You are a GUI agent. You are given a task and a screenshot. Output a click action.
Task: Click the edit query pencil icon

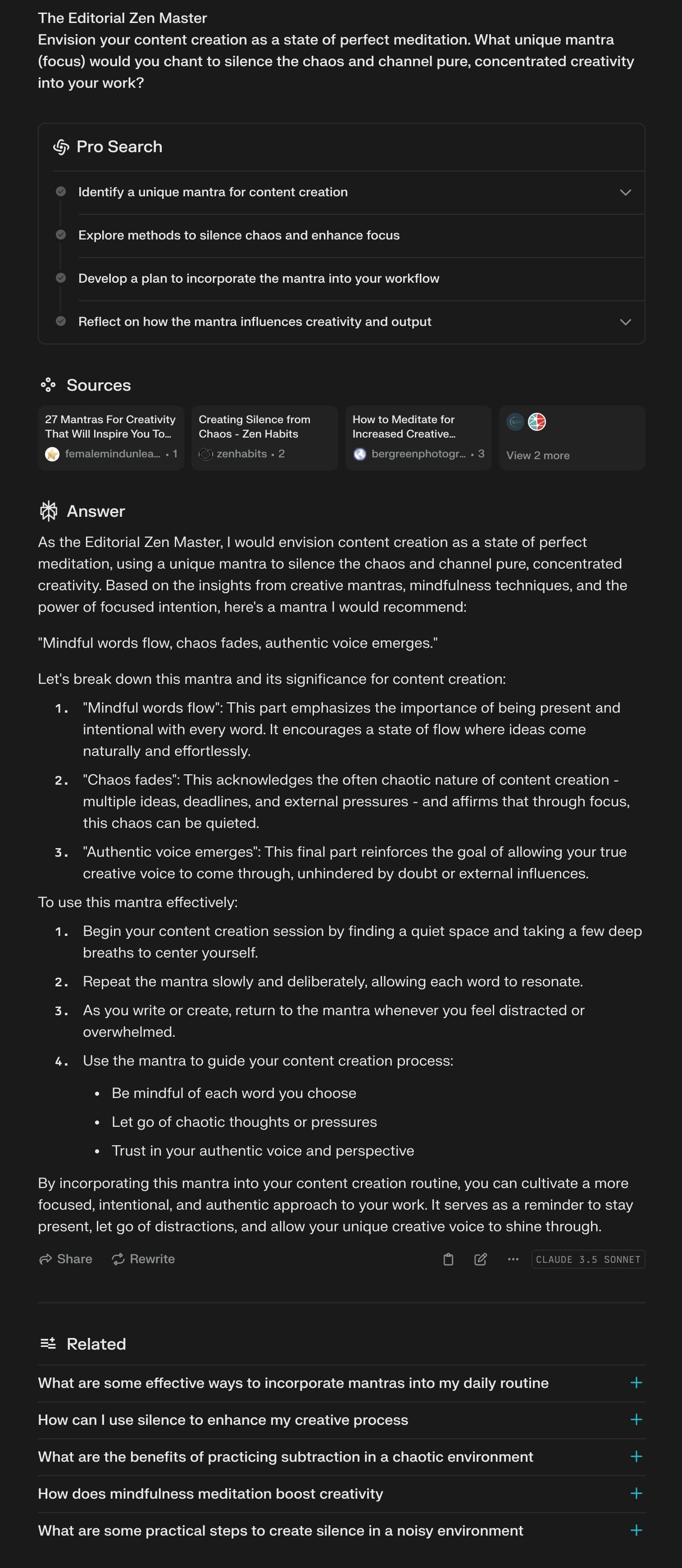coord(481,1259)
